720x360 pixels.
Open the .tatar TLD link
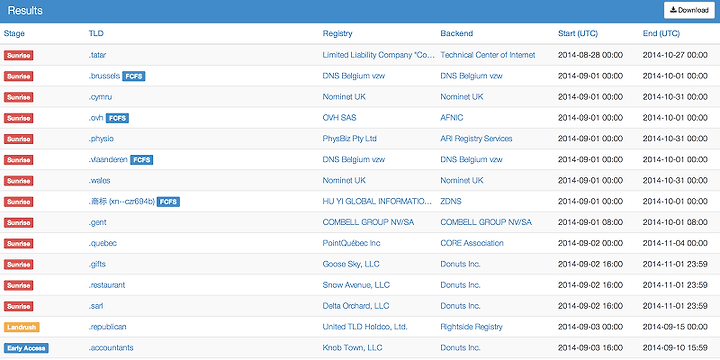[x=97, y=55]
